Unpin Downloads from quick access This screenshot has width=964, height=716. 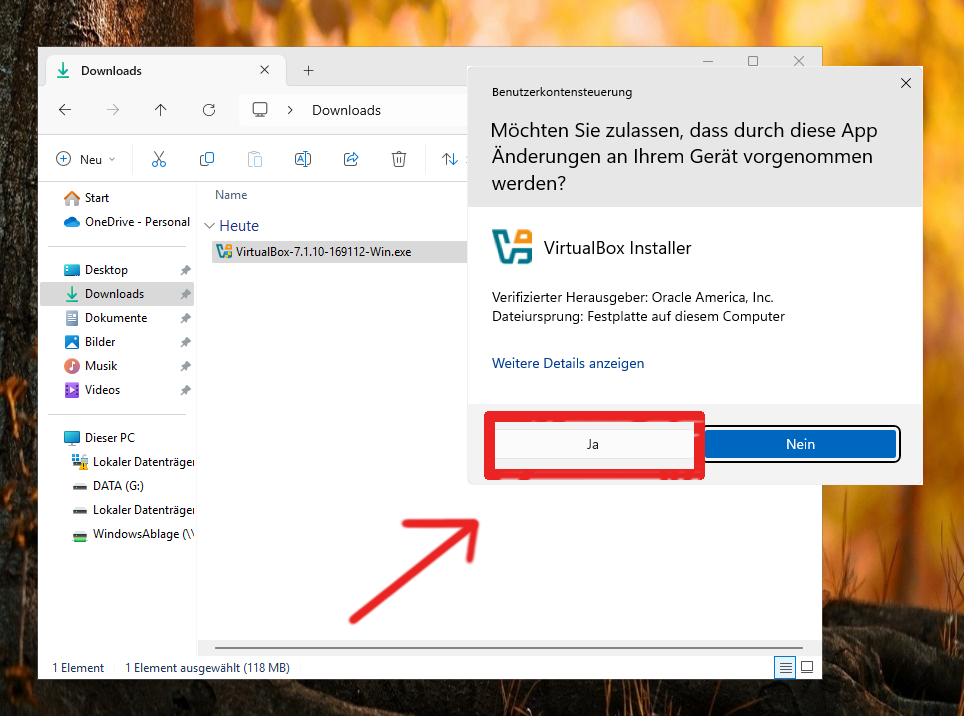[x=185, y=294]
